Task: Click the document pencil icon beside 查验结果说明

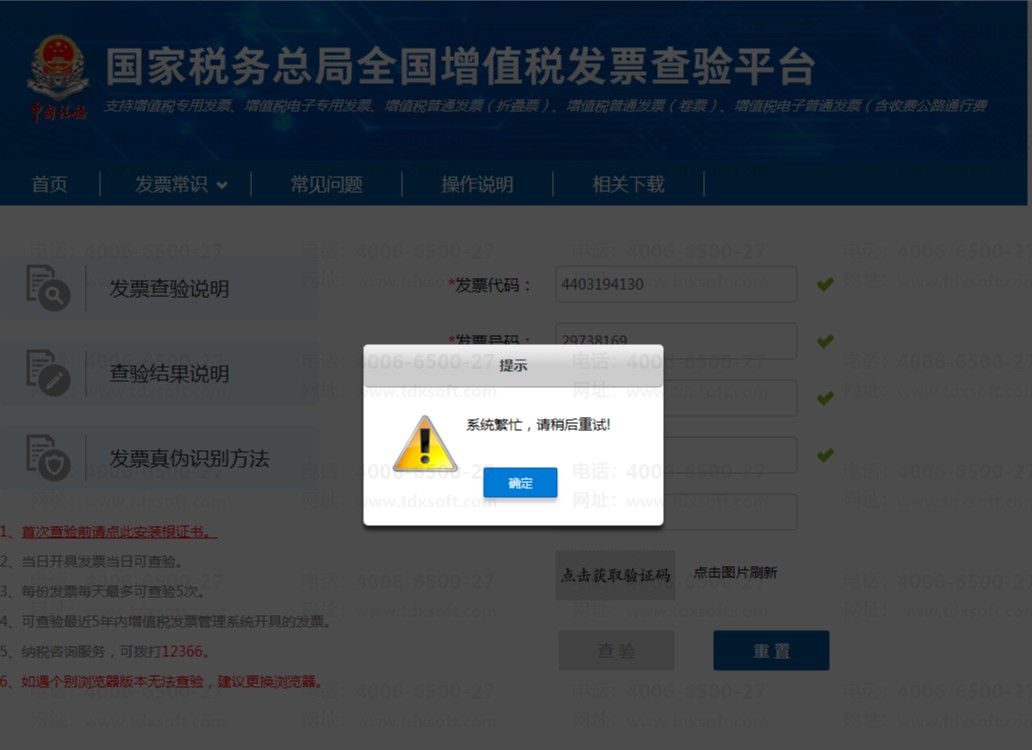Action: (47, 372)
